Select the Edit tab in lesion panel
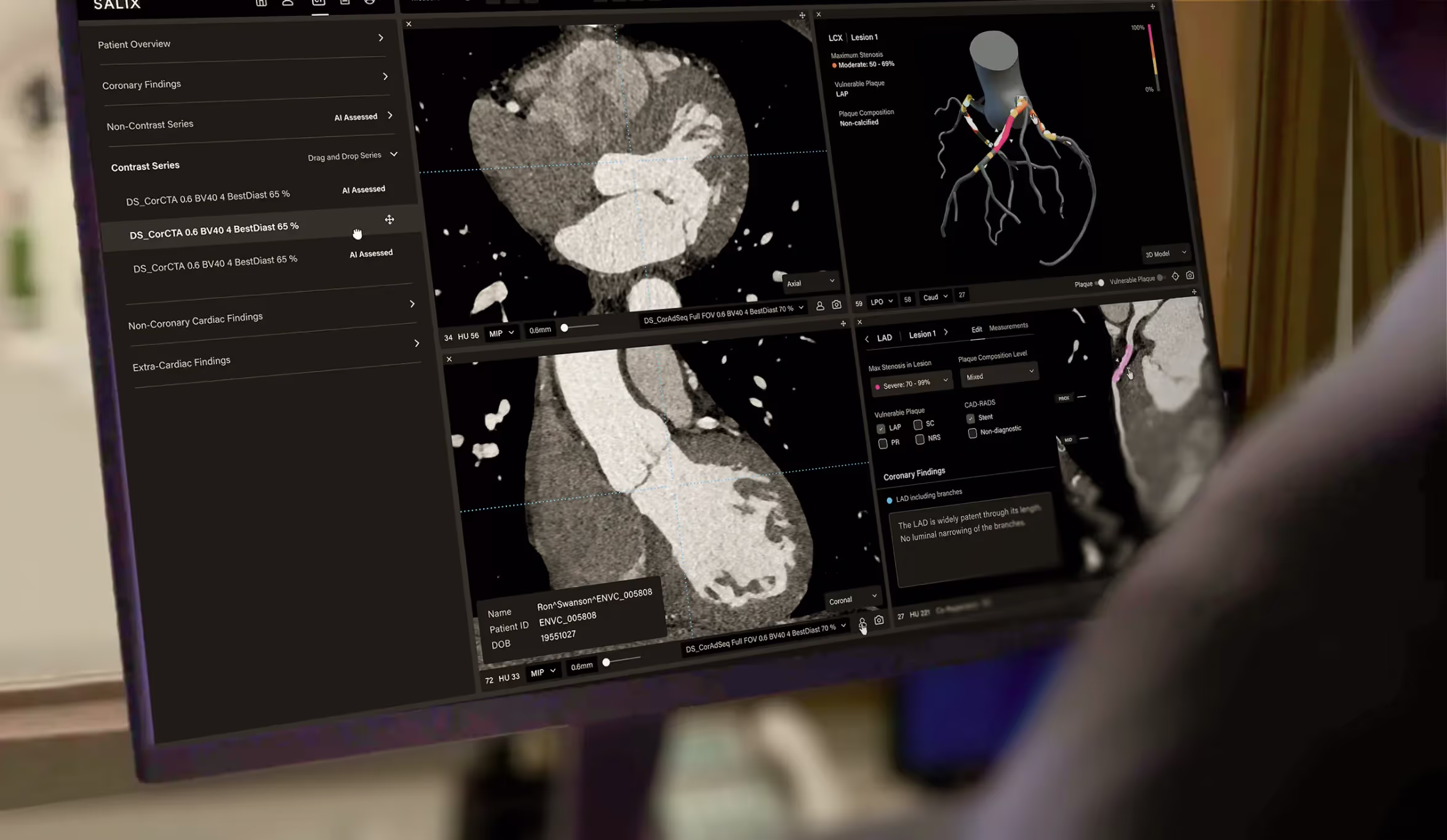 (976, 330)
